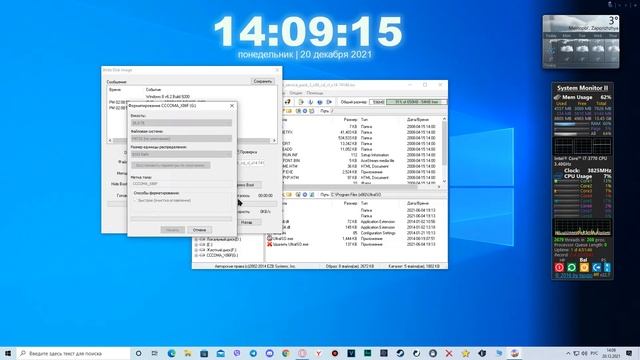Click the taskbar search box
Screen dimensions: 640x360
click(x=73, y=353)
